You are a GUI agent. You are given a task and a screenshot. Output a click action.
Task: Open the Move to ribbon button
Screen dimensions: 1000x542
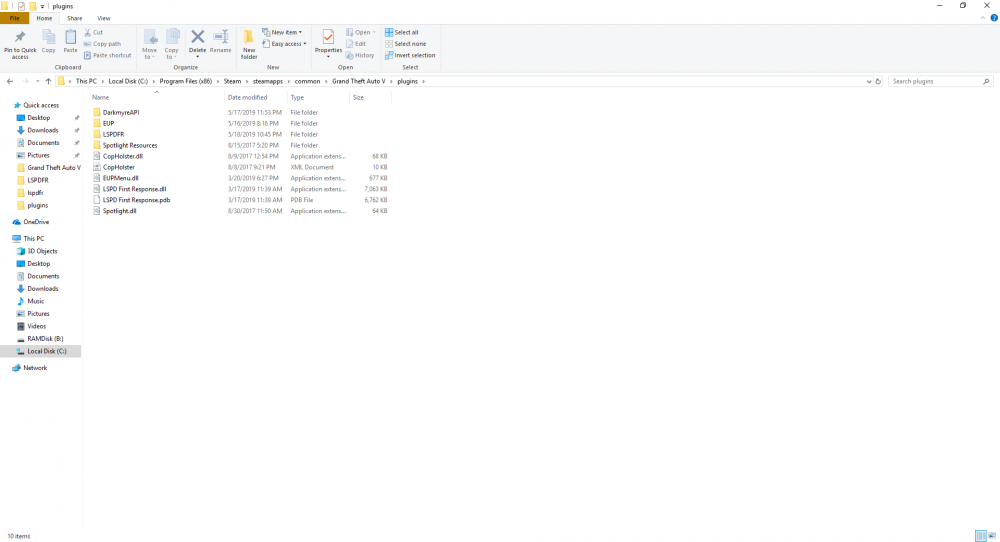coord(150,44)
